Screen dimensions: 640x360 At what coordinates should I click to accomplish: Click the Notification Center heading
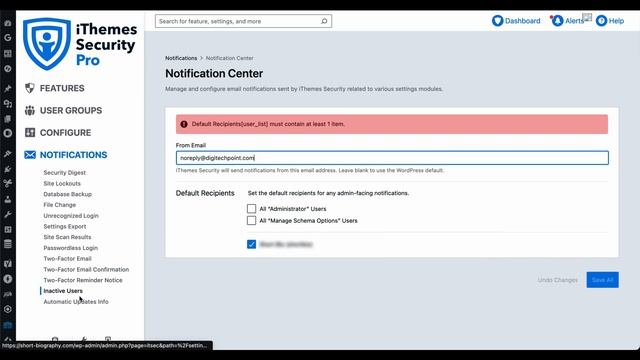click(x=214, y=73)
